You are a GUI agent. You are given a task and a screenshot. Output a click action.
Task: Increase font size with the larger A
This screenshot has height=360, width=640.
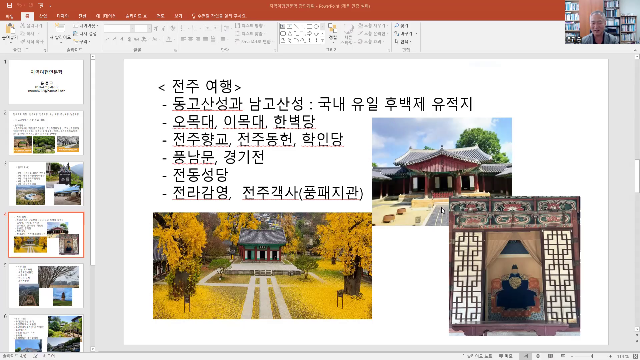pos(156,29)
